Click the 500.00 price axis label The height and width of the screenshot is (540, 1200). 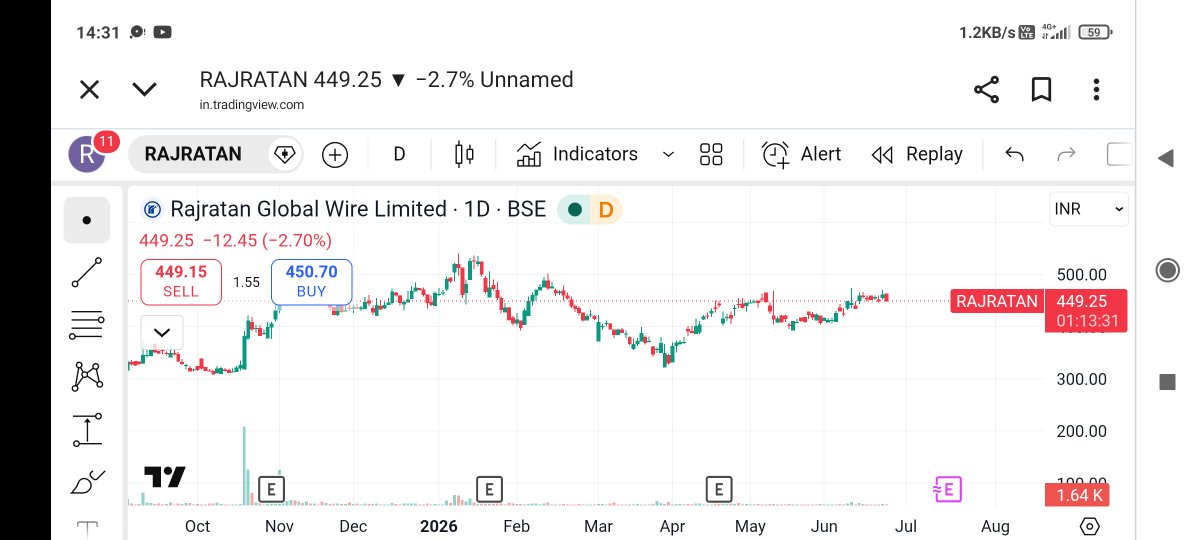[x=1081, y=275]
